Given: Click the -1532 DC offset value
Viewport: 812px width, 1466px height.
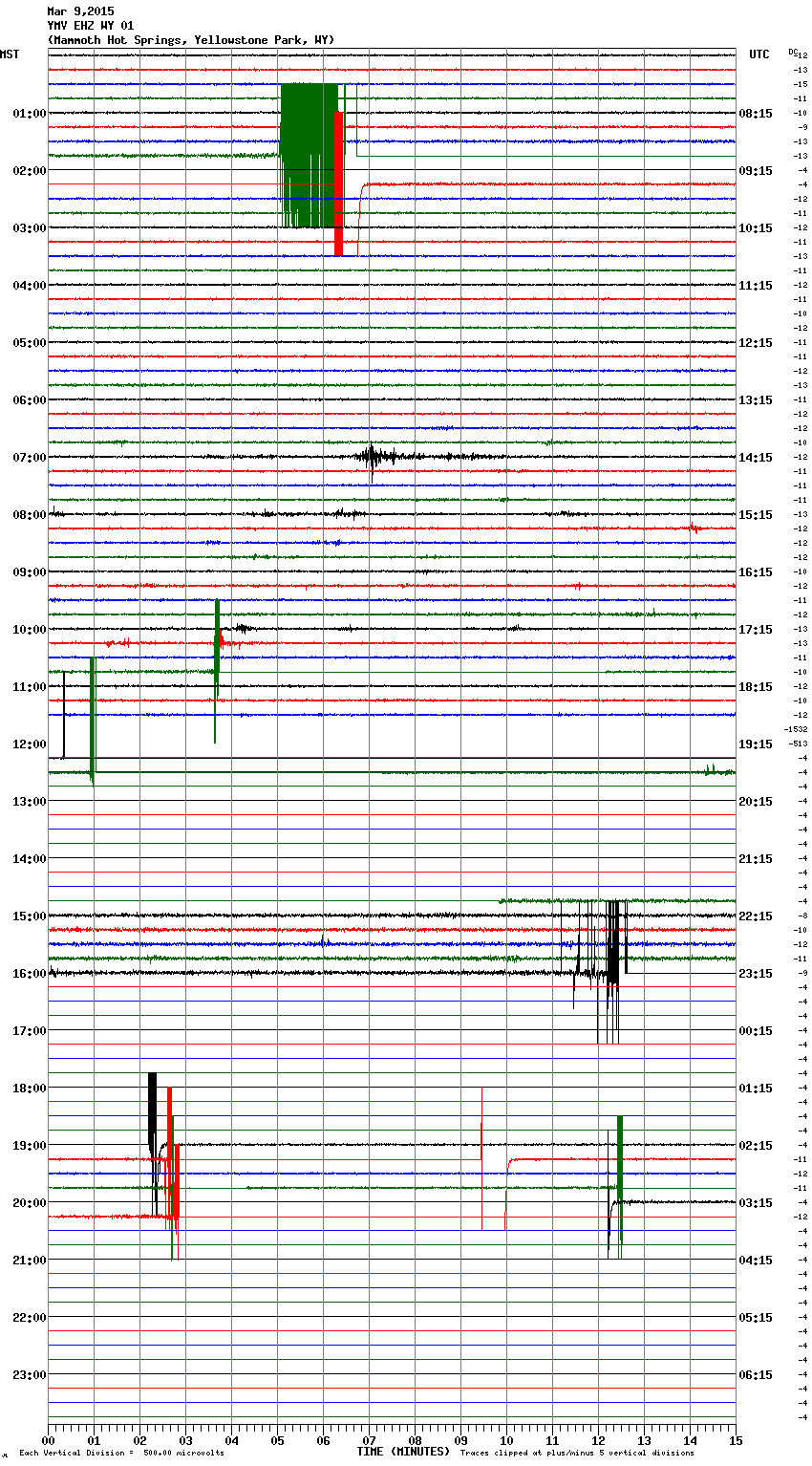Looking at the screenshot, I should (x=796, y=729).
